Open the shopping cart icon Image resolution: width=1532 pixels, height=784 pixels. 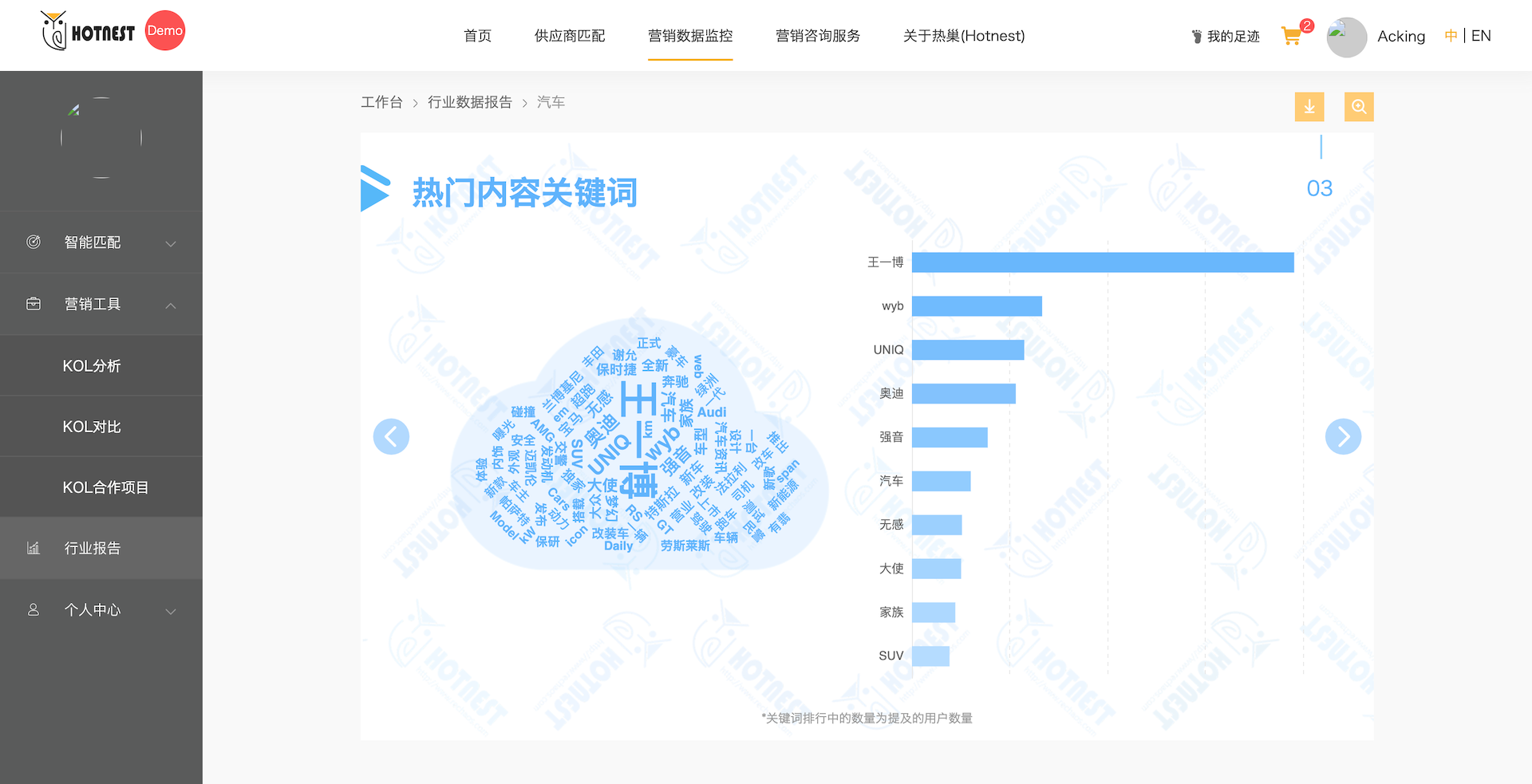(x=1291, y=36)
